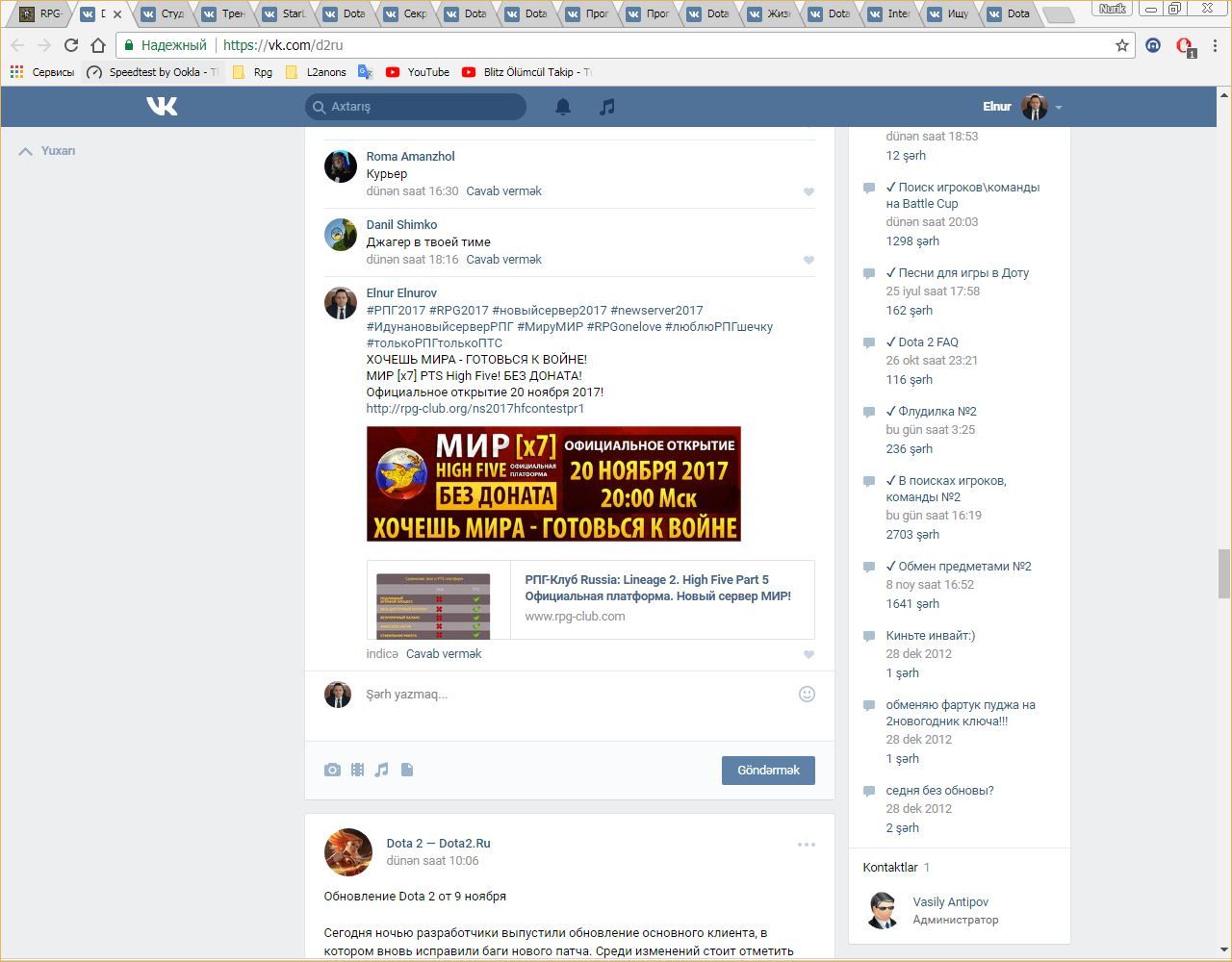Switch to Ищу browser tab
Image resolution: width=1232 pixels, height=962 pixels.
(948, 13)
